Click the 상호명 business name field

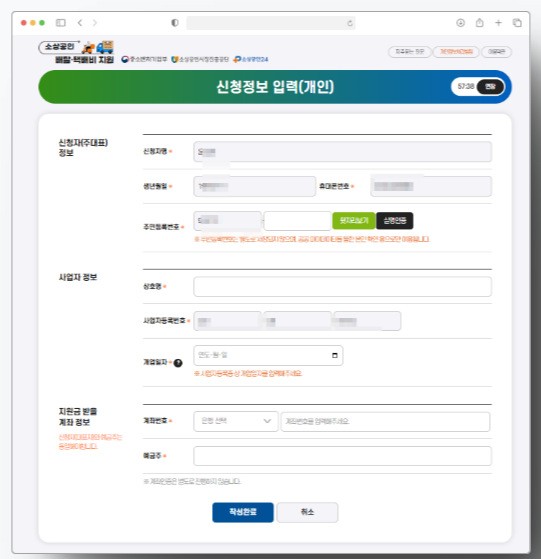pyautogui.click(x=342, y=287)
